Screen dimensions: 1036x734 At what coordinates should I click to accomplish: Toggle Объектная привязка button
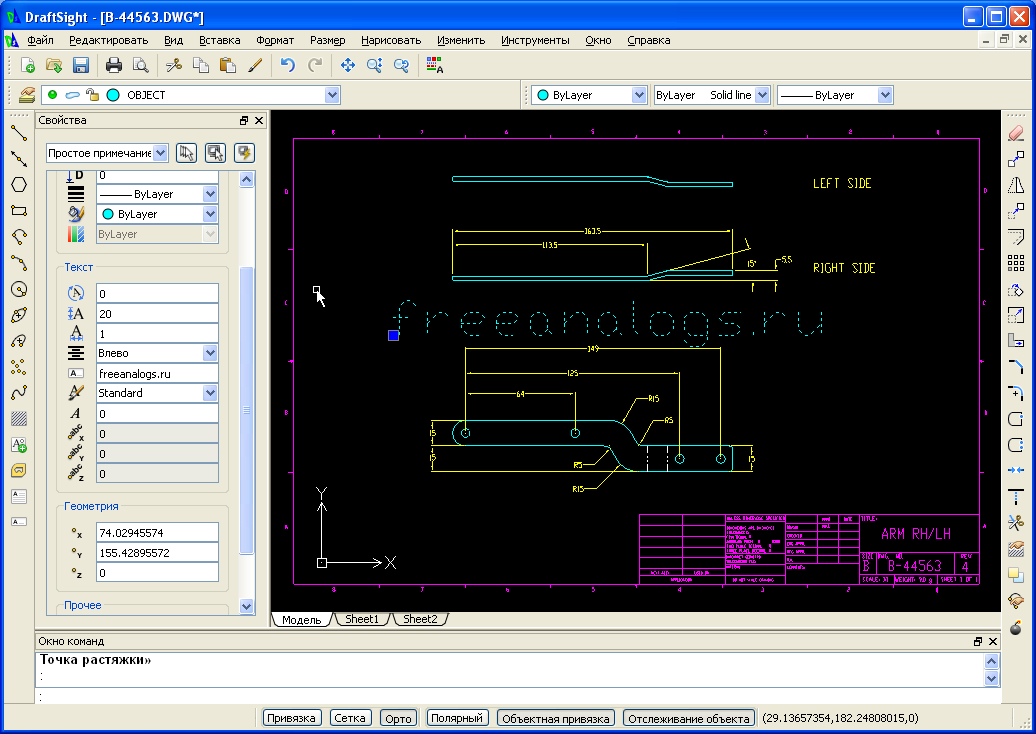(556, 718)
